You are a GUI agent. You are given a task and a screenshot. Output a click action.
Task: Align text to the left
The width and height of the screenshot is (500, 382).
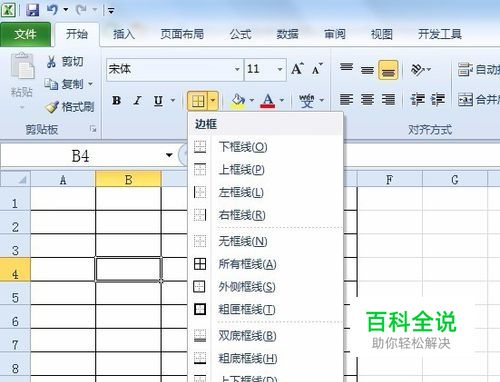tap(346, 99)
